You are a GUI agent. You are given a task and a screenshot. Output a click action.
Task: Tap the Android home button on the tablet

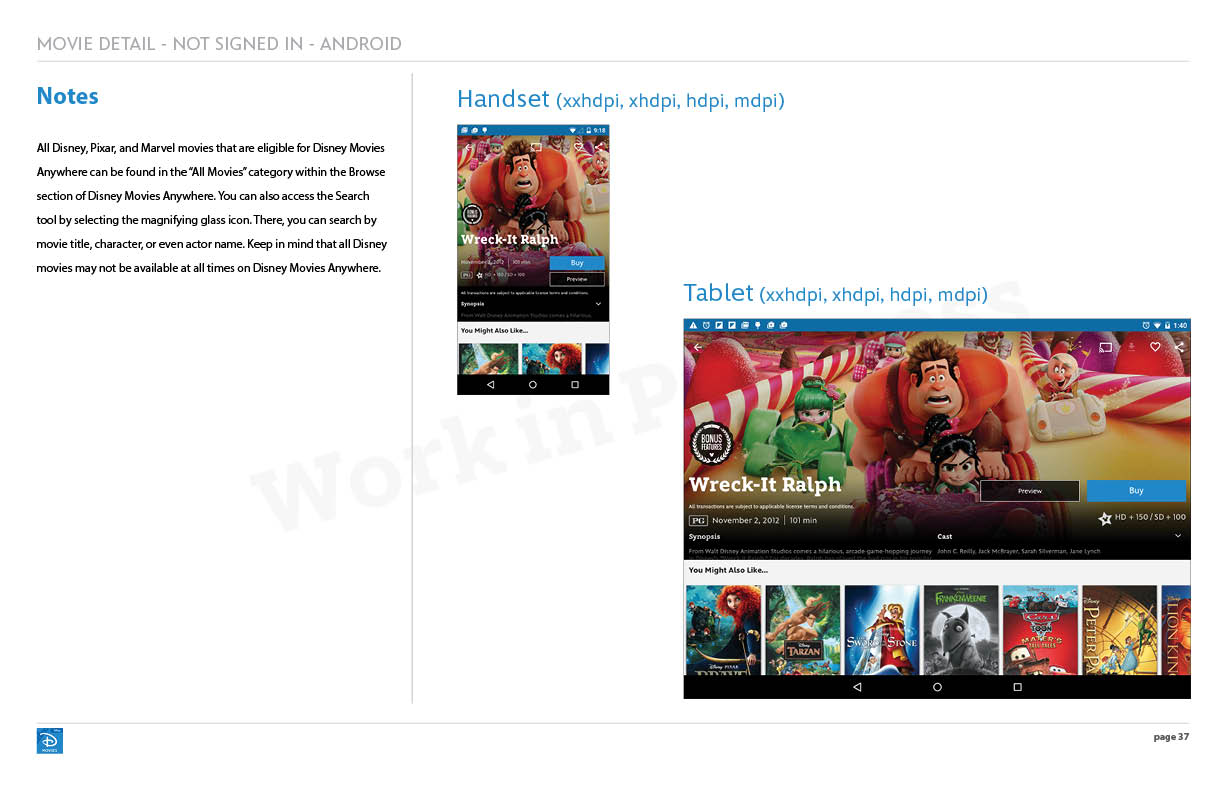937,687
